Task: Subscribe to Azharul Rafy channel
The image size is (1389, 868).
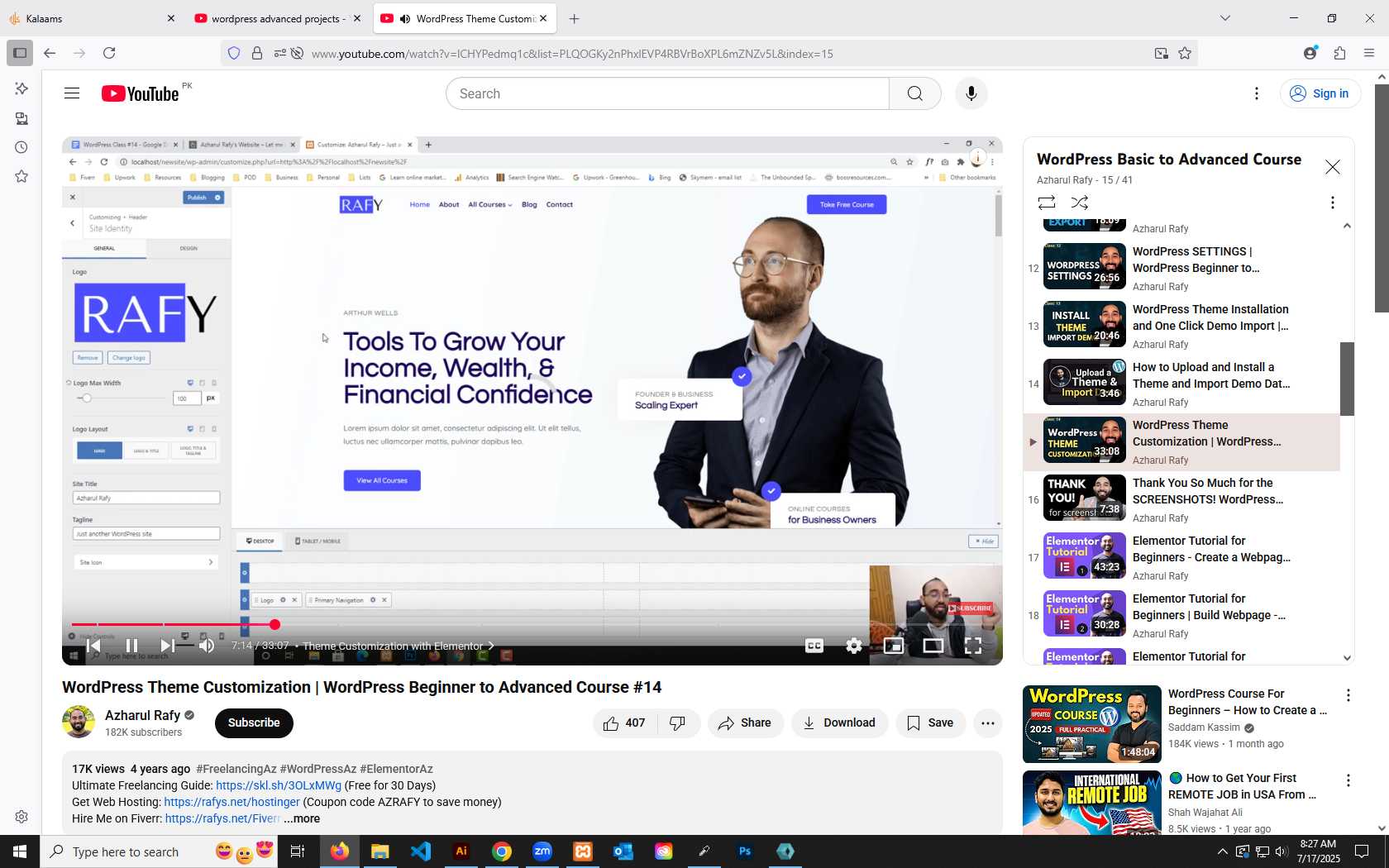Action: point(254,723)
